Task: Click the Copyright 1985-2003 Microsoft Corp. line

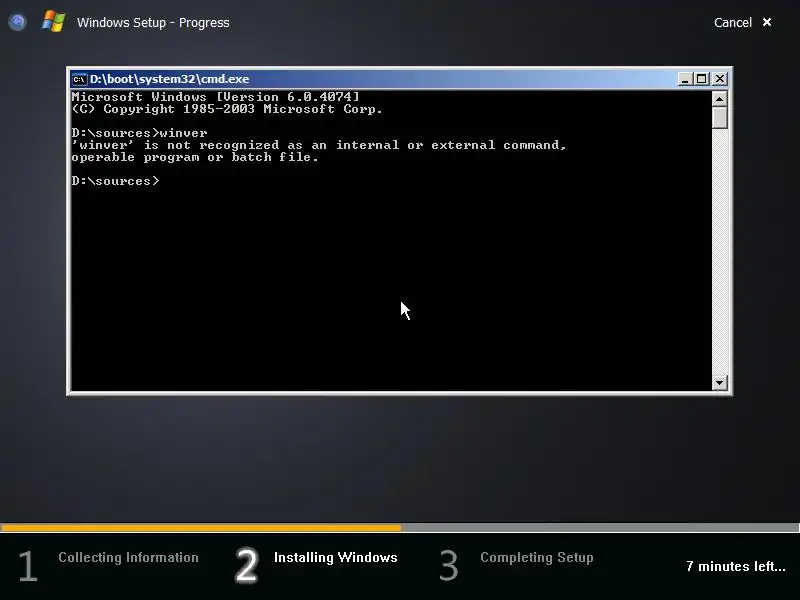Action: pos(227,109)
